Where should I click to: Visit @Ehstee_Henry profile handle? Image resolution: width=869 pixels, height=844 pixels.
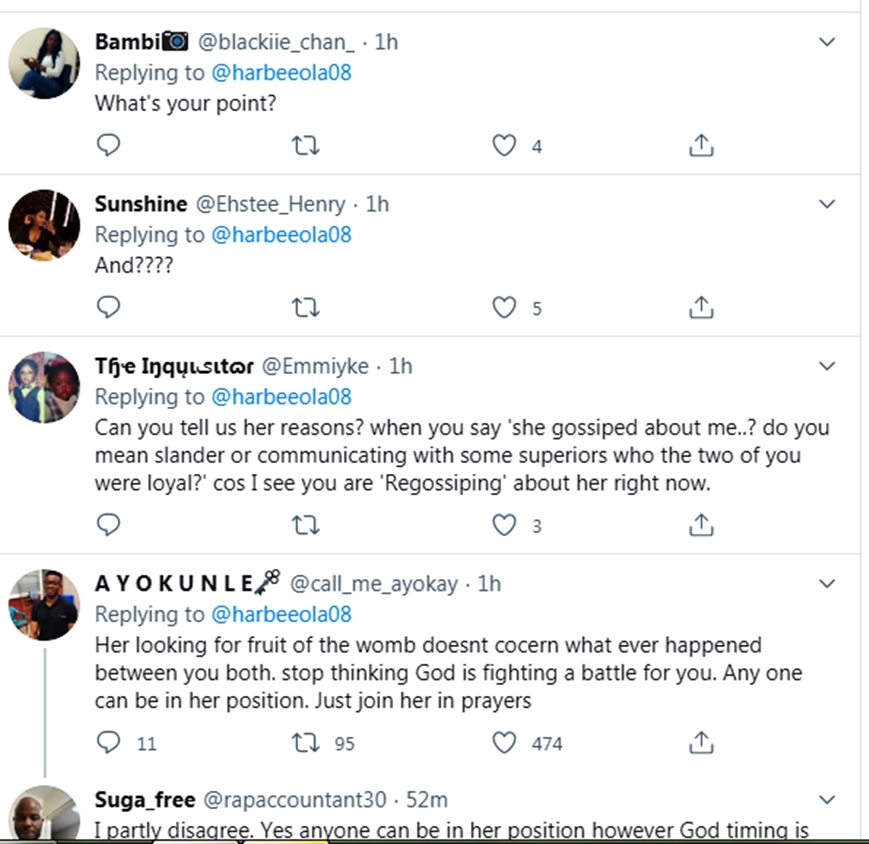(x=269, y=204)
